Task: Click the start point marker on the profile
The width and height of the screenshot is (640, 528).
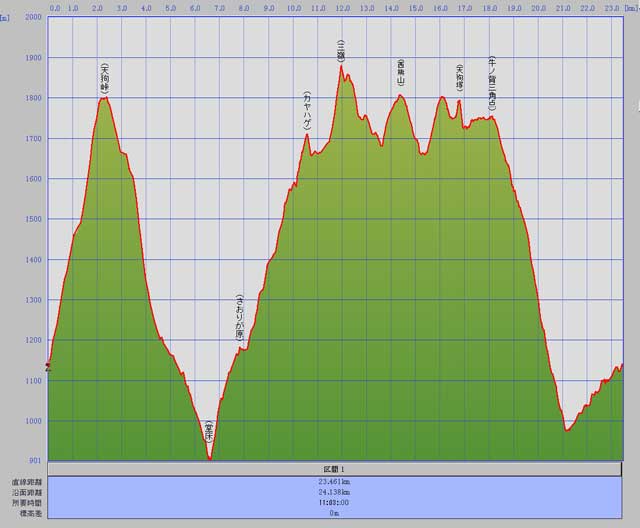Action: [48, 367]
